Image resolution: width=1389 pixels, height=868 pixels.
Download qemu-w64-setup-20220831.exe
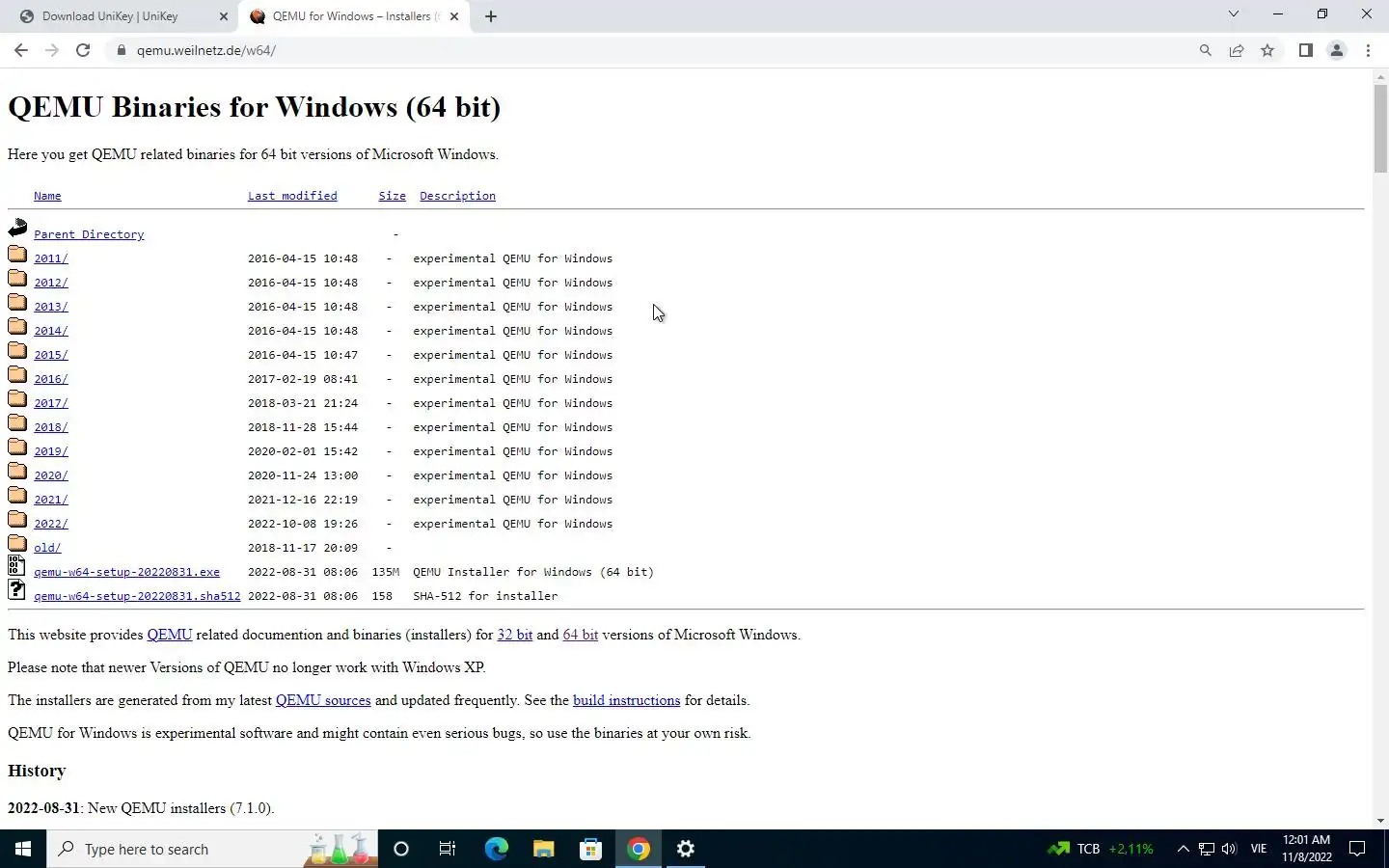click(126, 572)
